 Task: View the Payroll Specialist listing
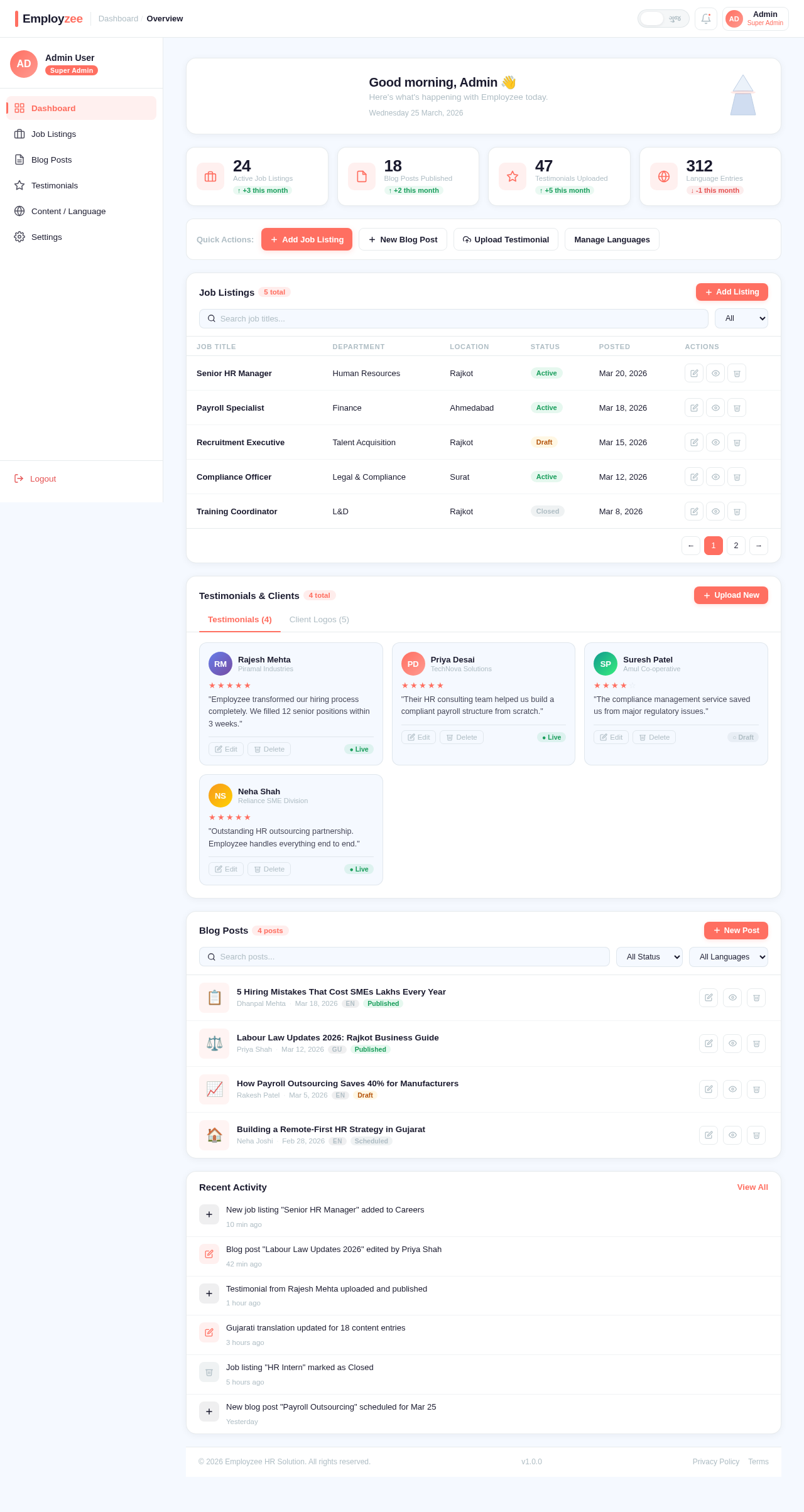pyautogui.click(x=715, y=408)
